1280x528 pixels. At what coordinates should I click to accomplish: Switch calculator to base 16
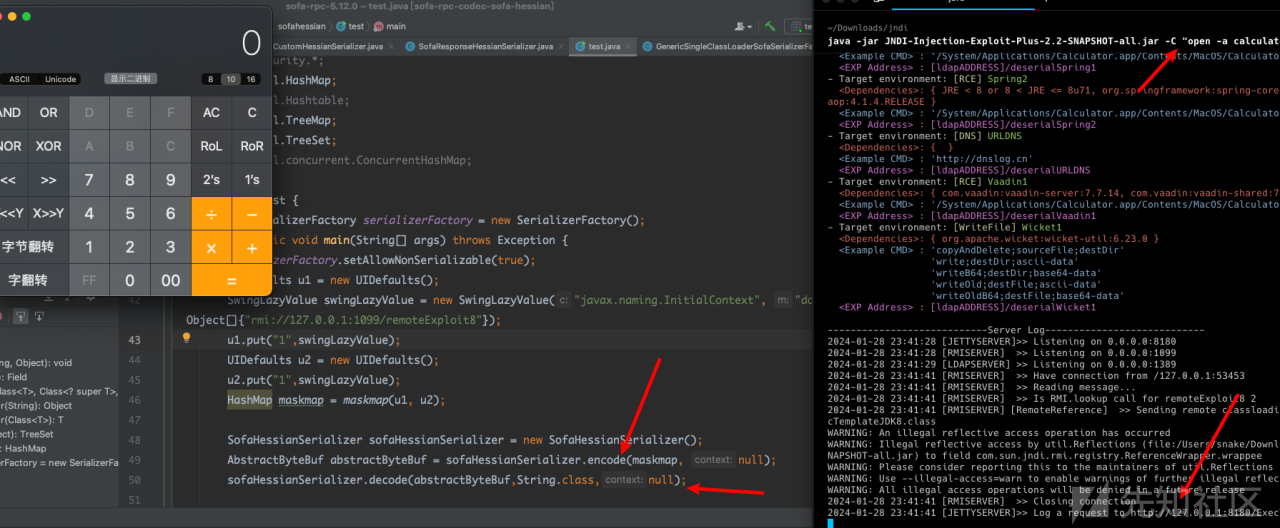[x=251, y=79]
